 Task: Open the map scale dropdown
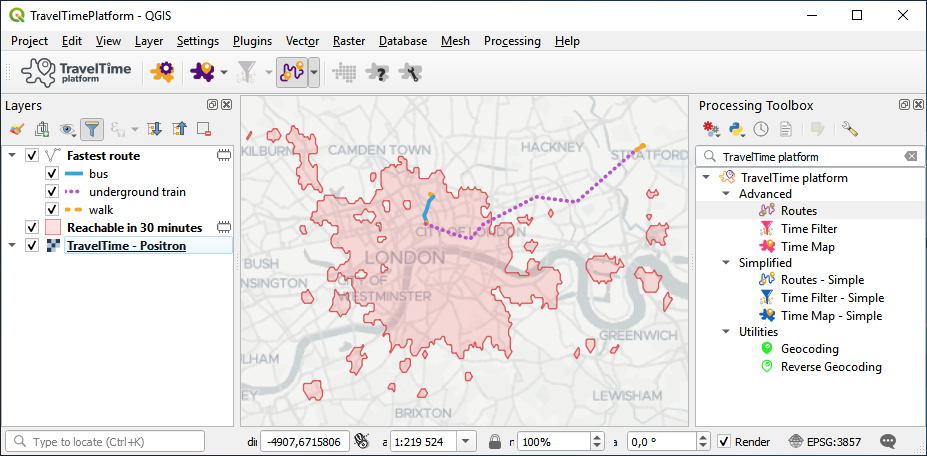pyautogui.click(x=466, y=441)
